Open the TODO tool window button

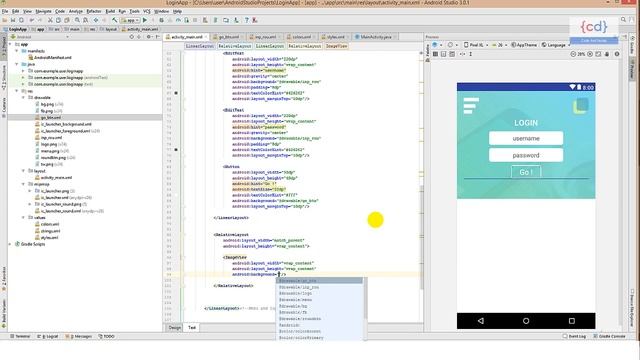(x=106, y=336)
